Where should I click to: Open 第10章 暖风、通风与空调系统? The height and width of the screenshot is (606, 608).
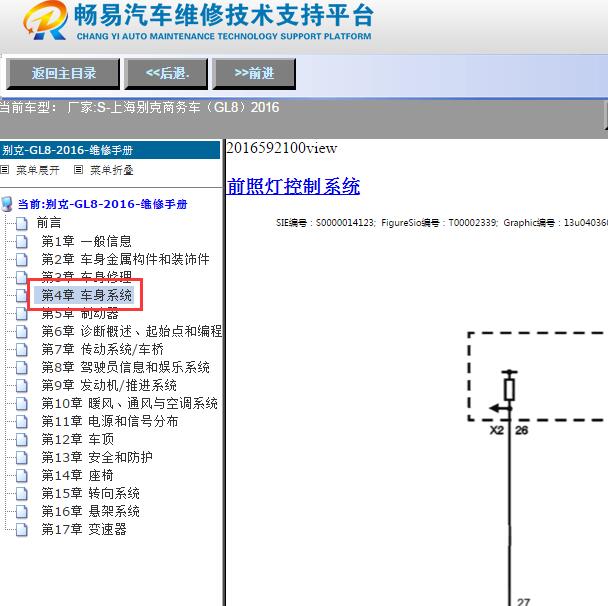130,403
